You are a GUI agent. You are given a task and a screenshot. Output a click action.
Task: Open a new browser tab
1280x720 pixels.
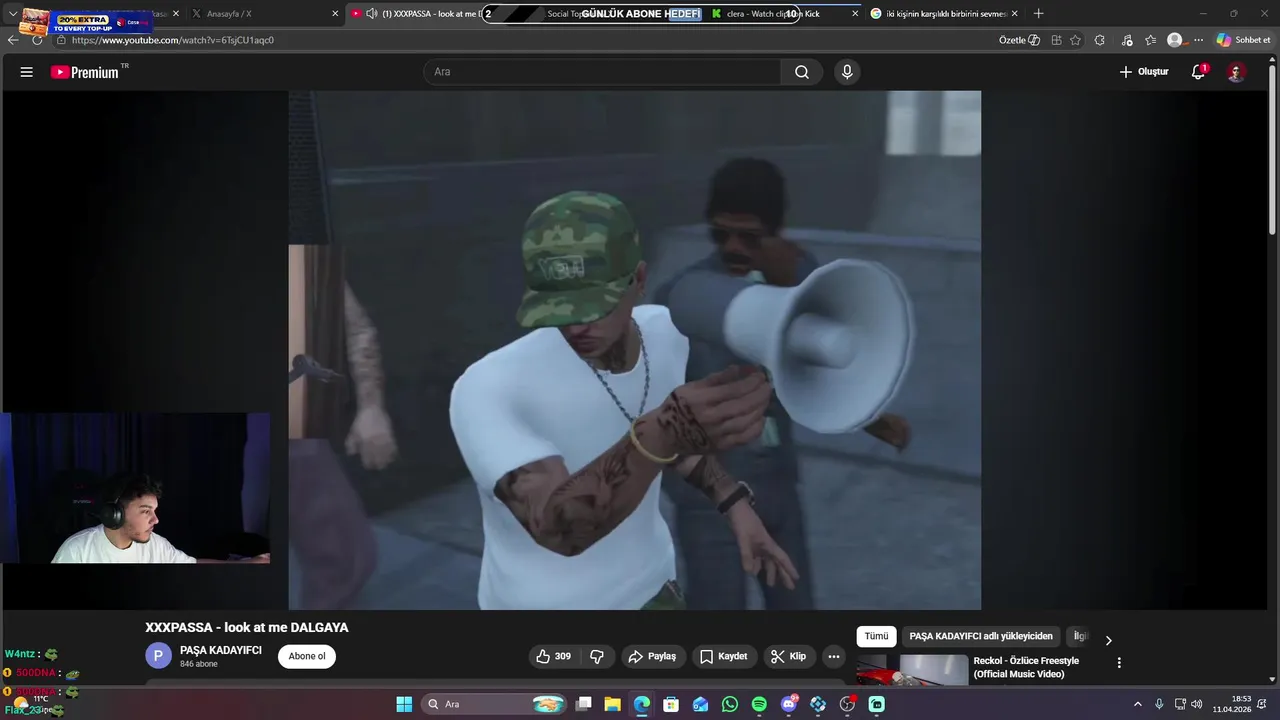(1038, 14)
